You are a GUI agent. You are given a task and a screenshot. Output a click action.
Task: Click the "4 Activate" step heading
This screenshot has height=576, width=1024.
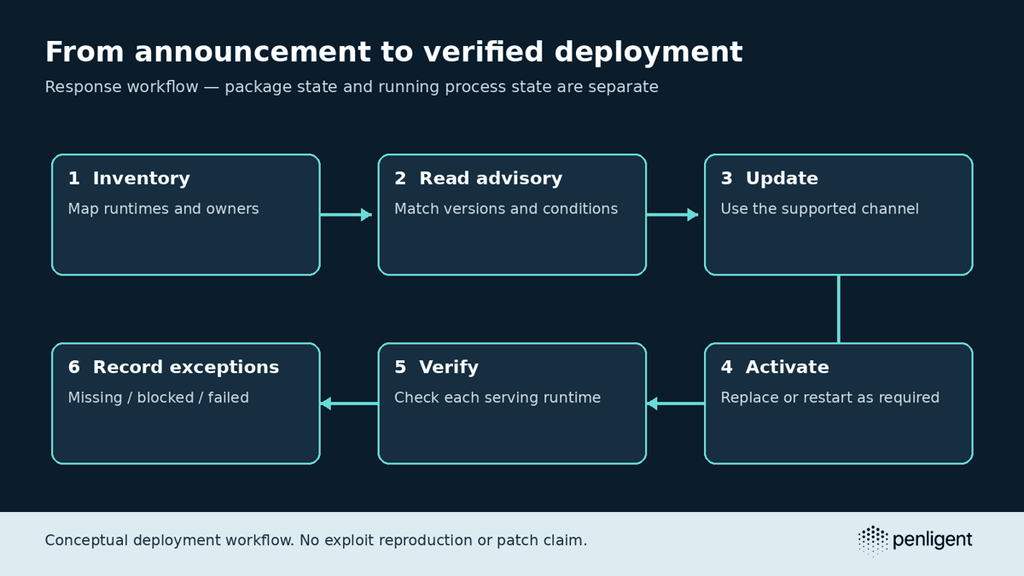pyautogui.click(x=775, y=367)
